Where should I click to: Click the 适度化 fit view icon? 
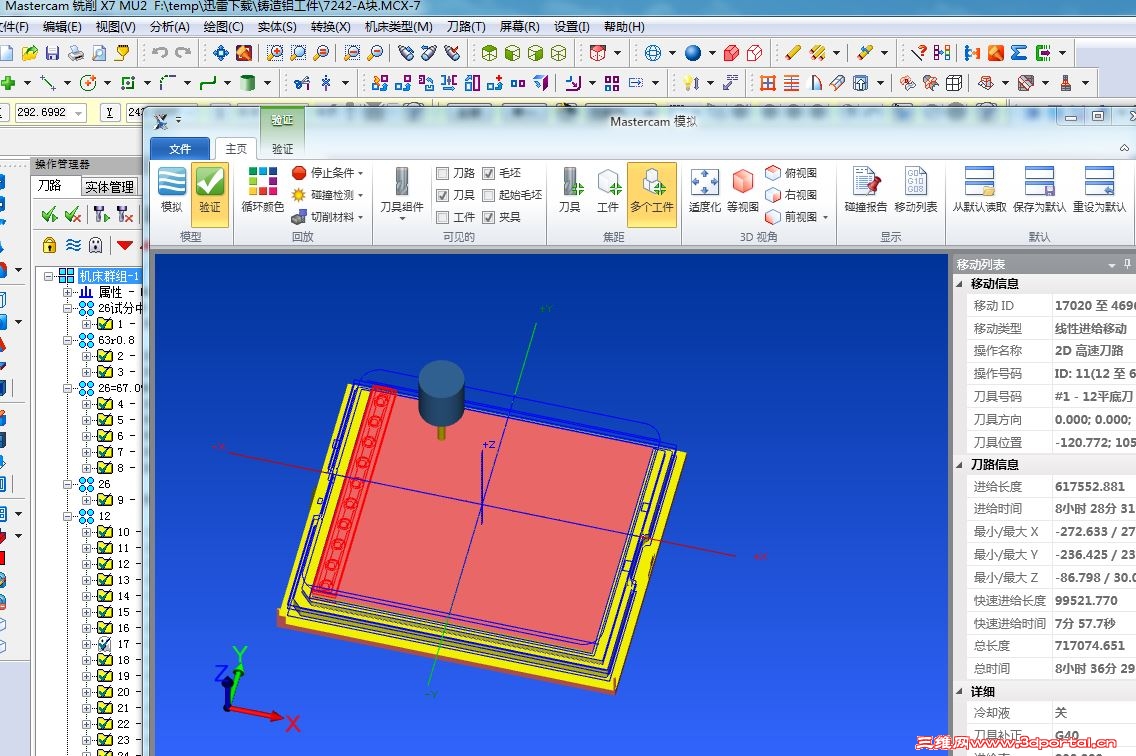click(x=704, y=191)
